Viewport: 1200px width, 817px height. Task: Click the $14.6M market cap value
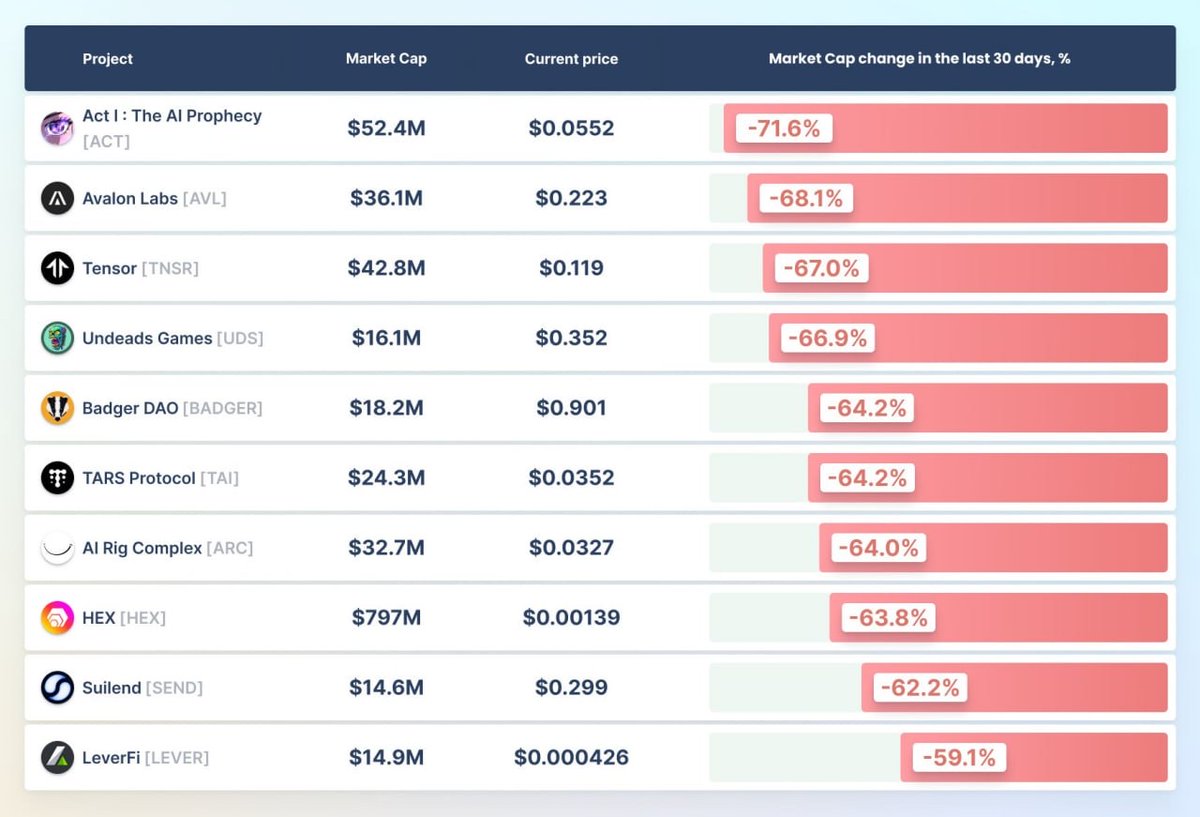tap(386, 688)
